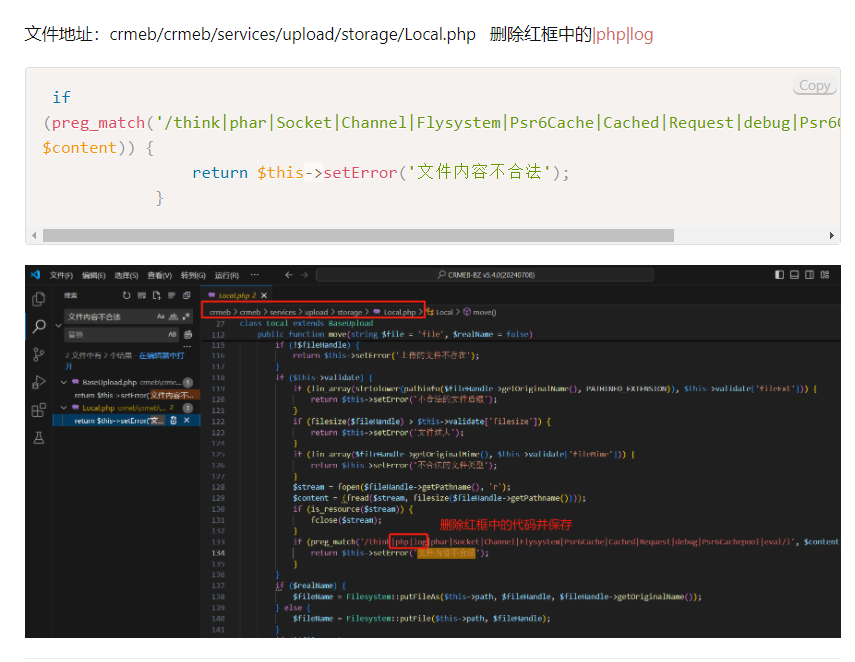Click the clear search results icon
Image resolution: width=855 pixels, height=662 pixels.
tap(142, 295)
